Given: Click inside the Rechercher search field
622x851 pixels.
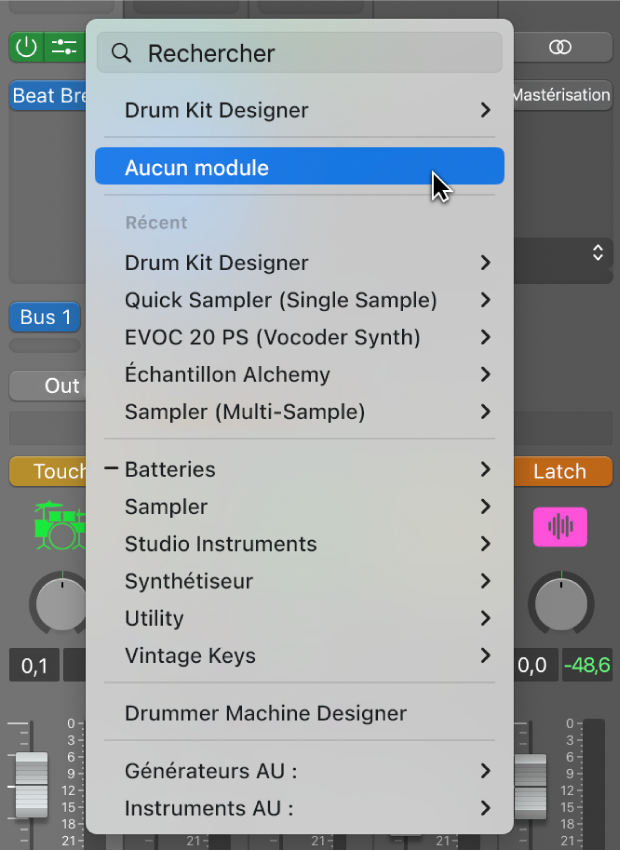Looking at the screenshot, I should click(x=300, y=53).
